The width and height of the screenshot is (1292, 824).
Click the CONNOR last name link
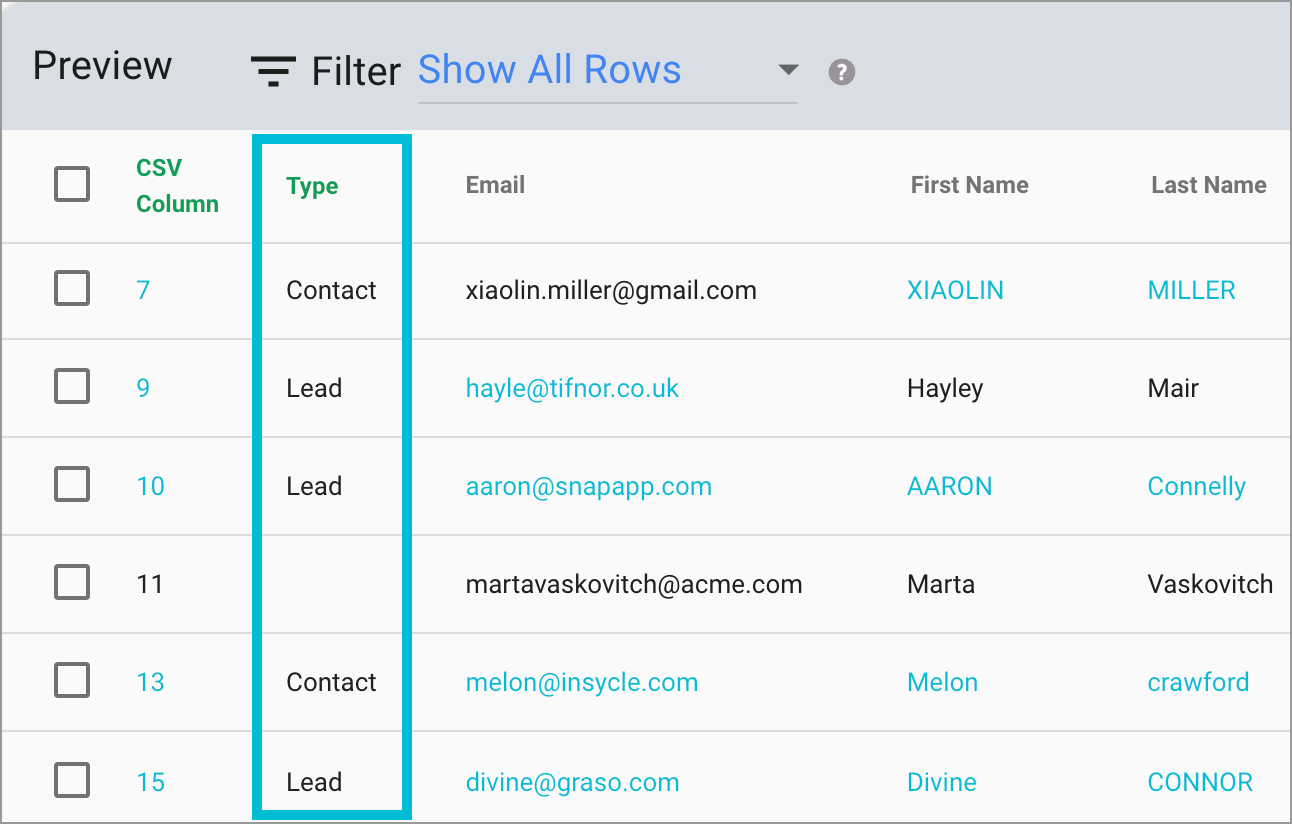pyautogui.click(x=1199, y=782)
